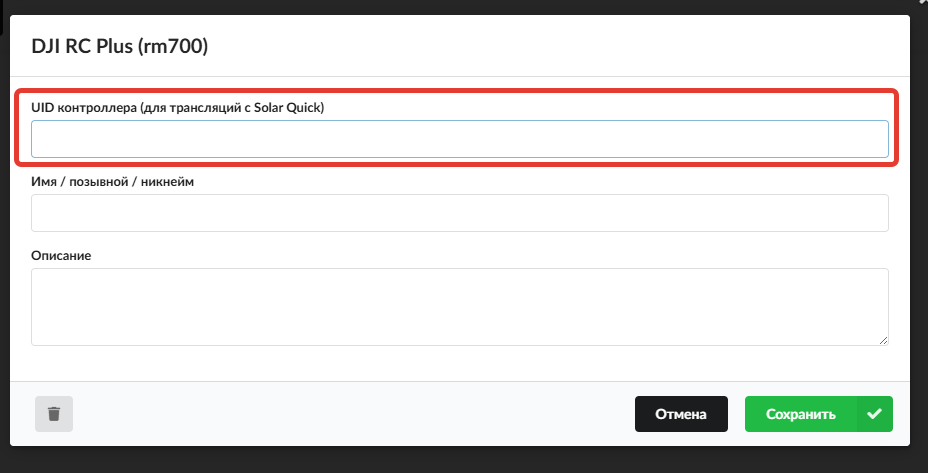Click the trash delete icon
928x473 pixels.
pyautogui.click(x=54, y=414)
